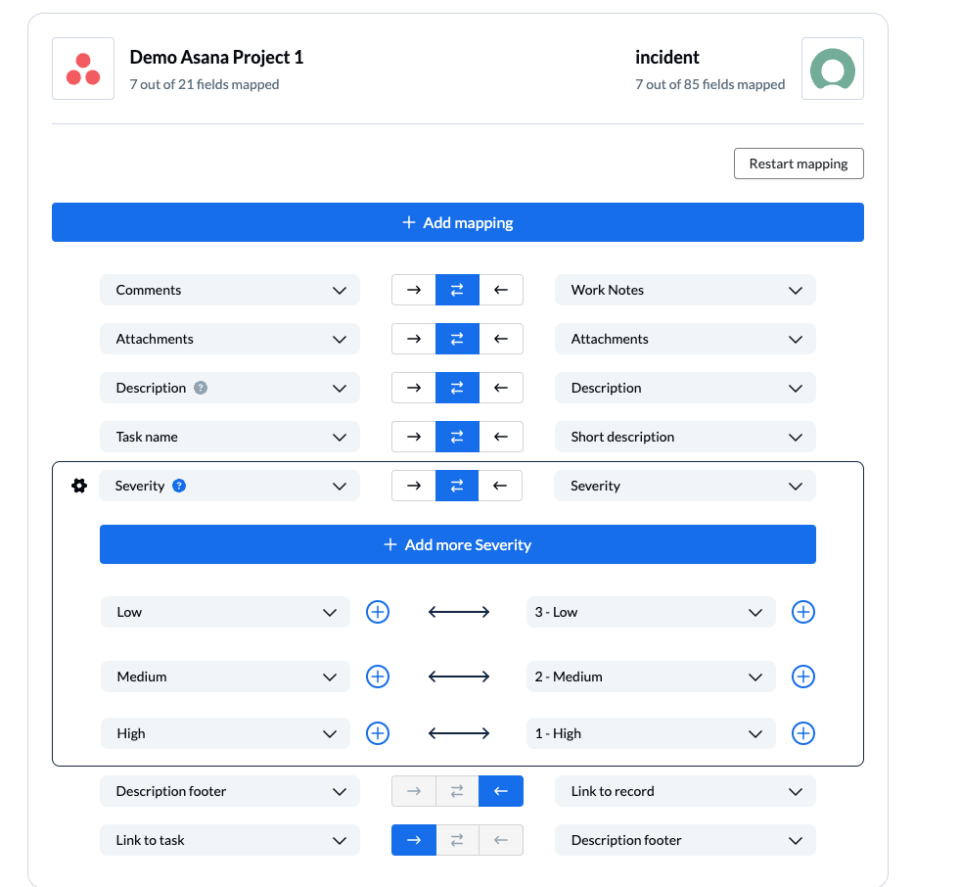Click the Add more Severity button
The image size is (960, 887).
457,544
